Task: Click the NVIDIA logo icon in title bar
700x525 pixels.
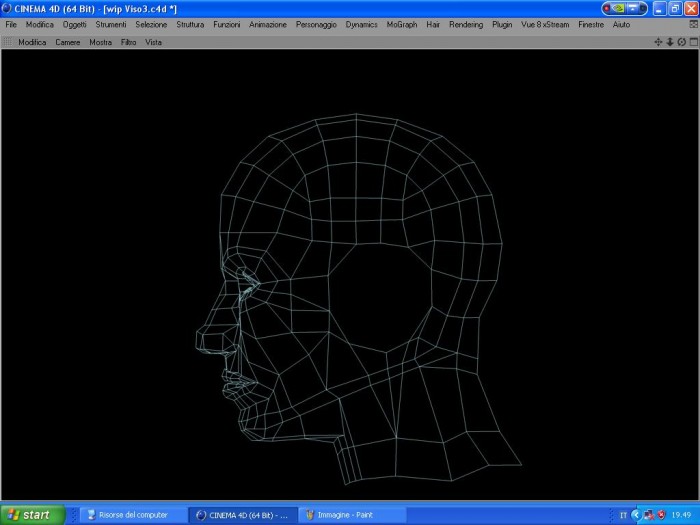Action: coord(618,8)
